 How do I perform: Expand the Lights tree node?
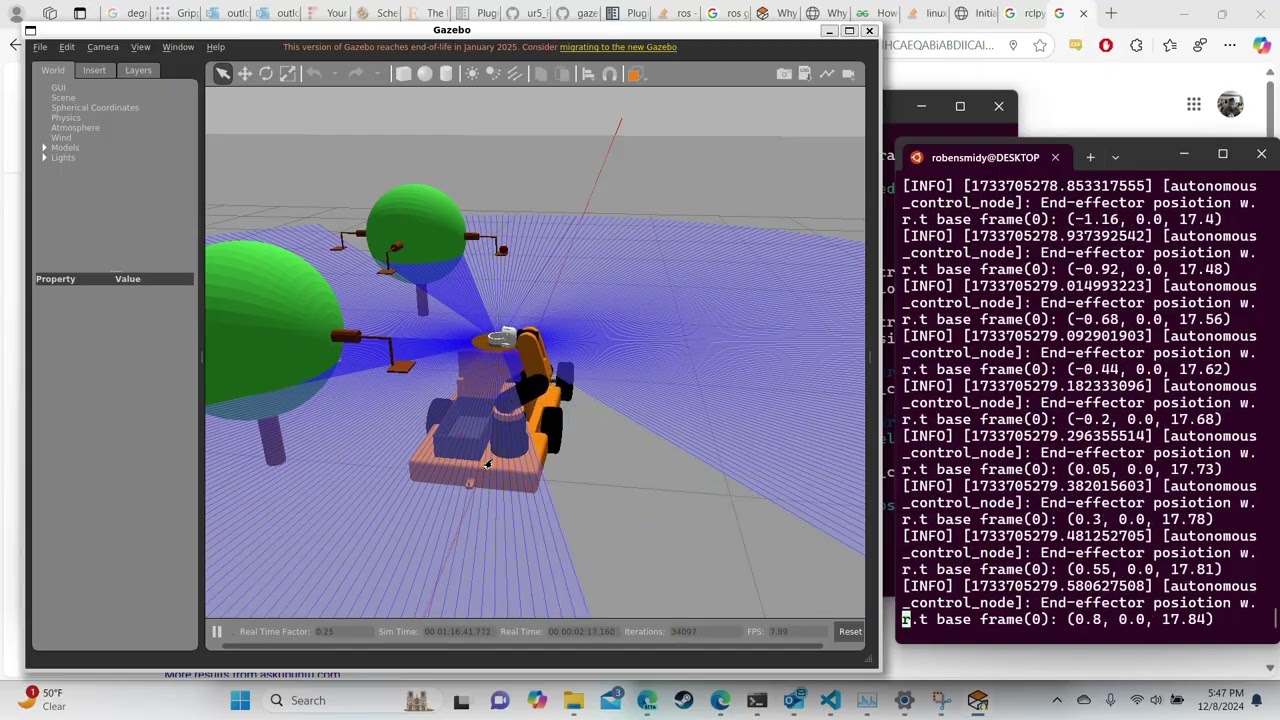click(44, 158)
